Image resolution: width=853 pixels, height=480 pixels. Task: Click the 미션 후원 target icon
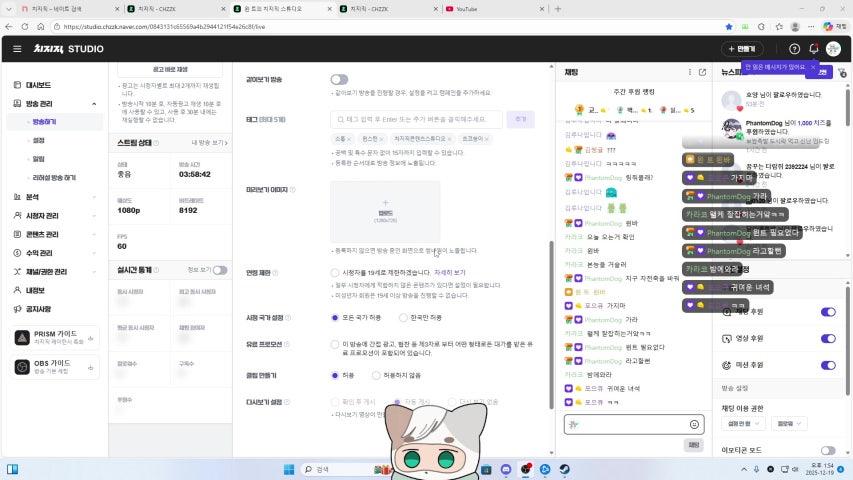coord(726,365)
